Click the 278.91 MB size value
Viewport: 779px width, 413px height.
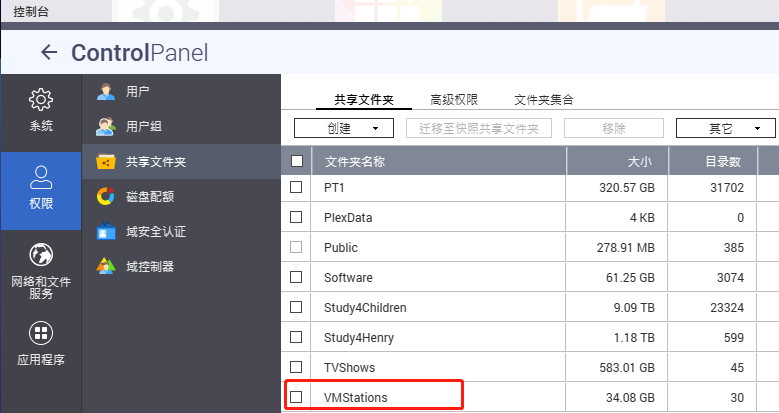tap(625, 248)
